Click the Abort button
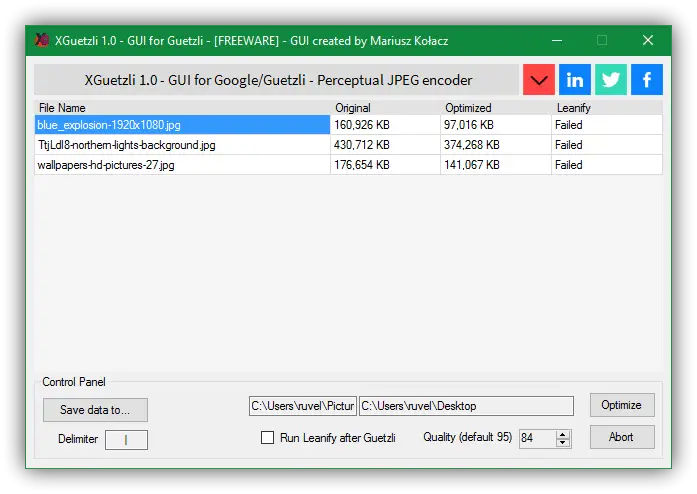This screenshot has height=494, width=697. [622, 437]
